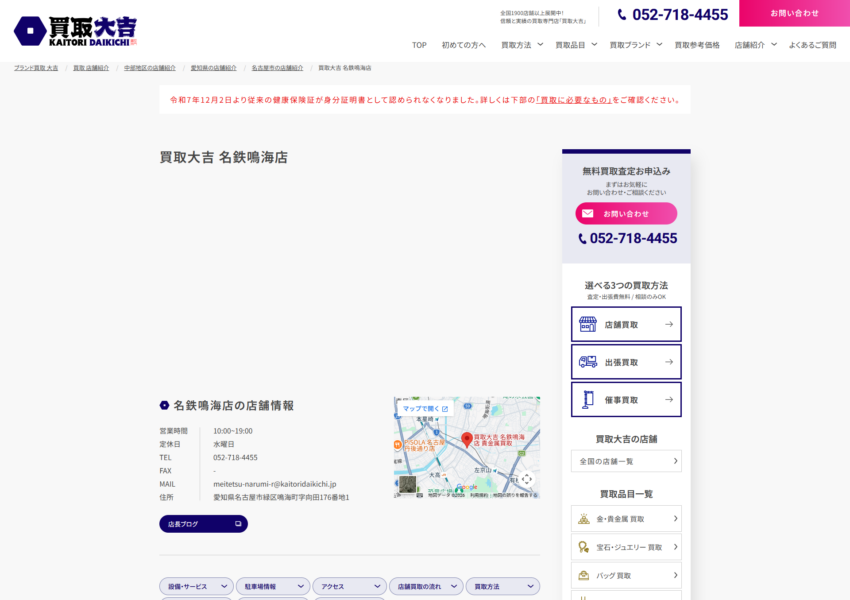This screenshot has width=850, height=600.
Task: Click the phone icon in the header
Action: [622, 15]
